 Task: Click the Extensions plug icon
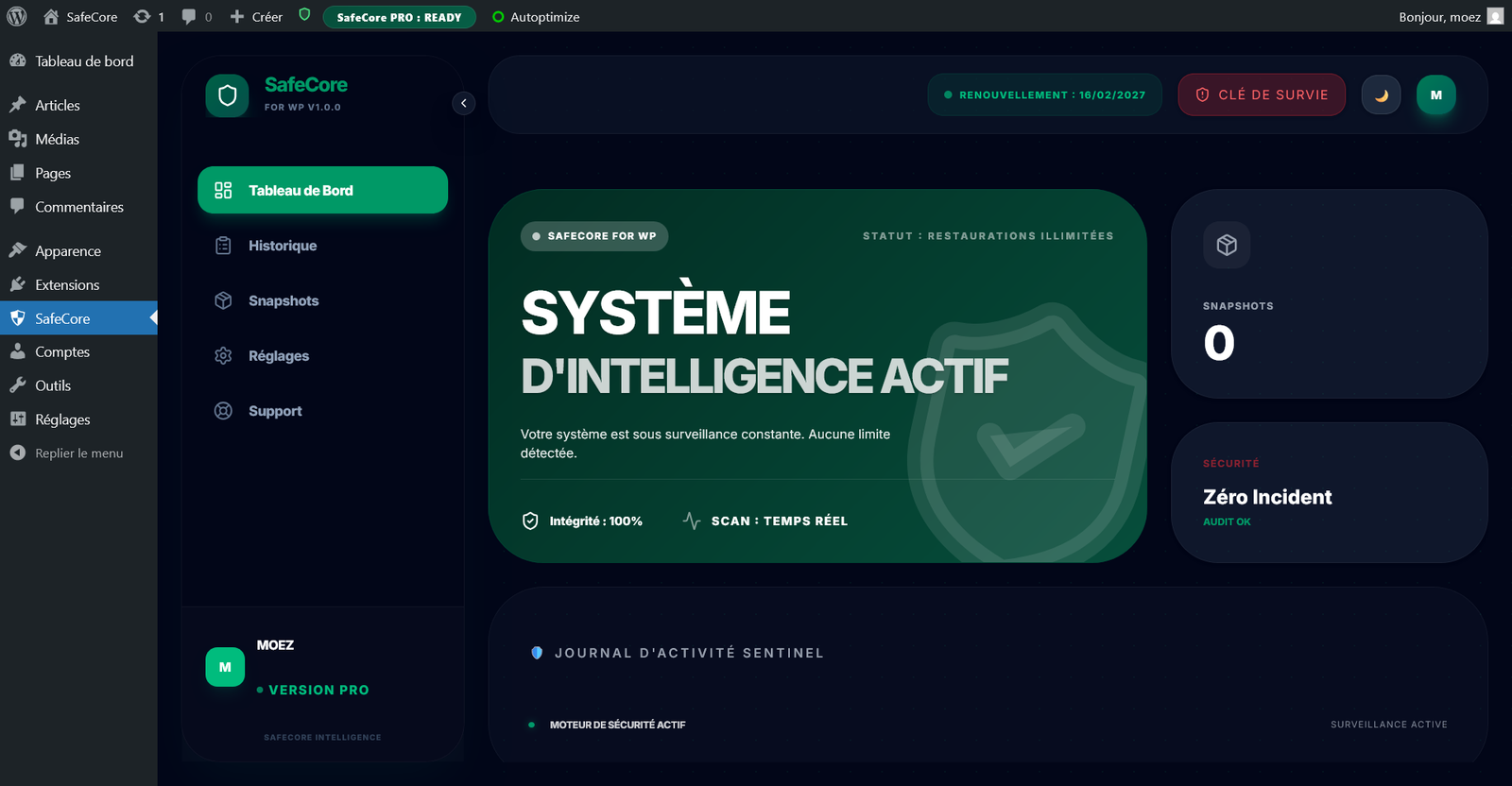tap(17, 284)
